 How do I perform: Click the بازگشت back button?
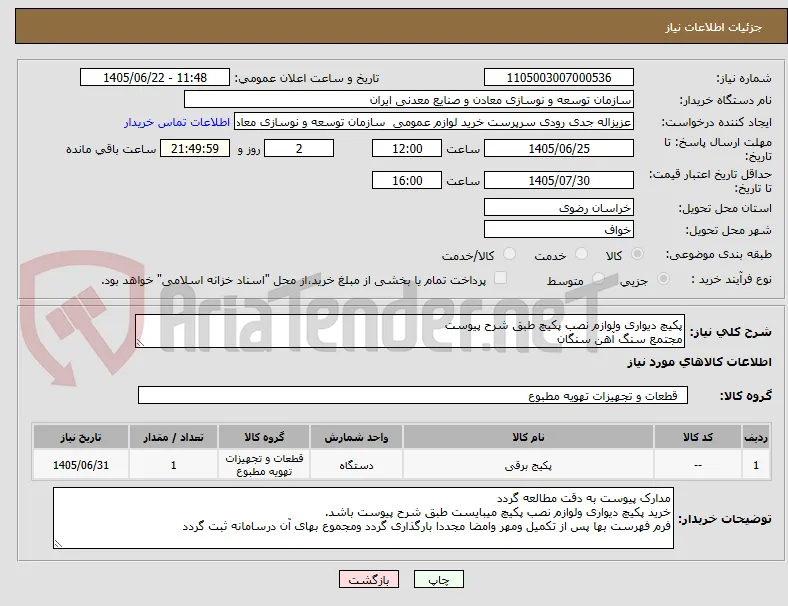pos(369,579)
